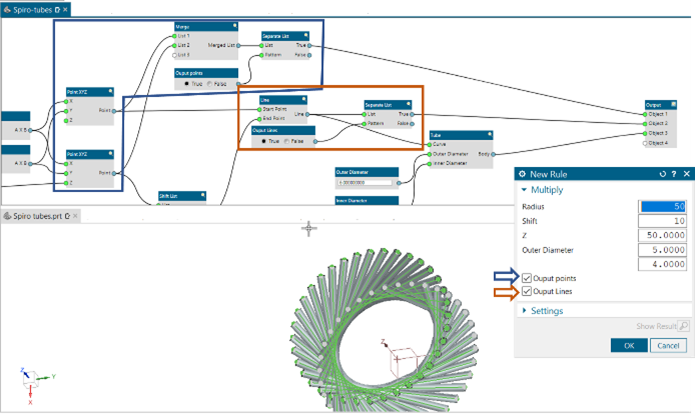Disable the Ouput points checkbox
695x414 pixels.
tap(527, 277)
